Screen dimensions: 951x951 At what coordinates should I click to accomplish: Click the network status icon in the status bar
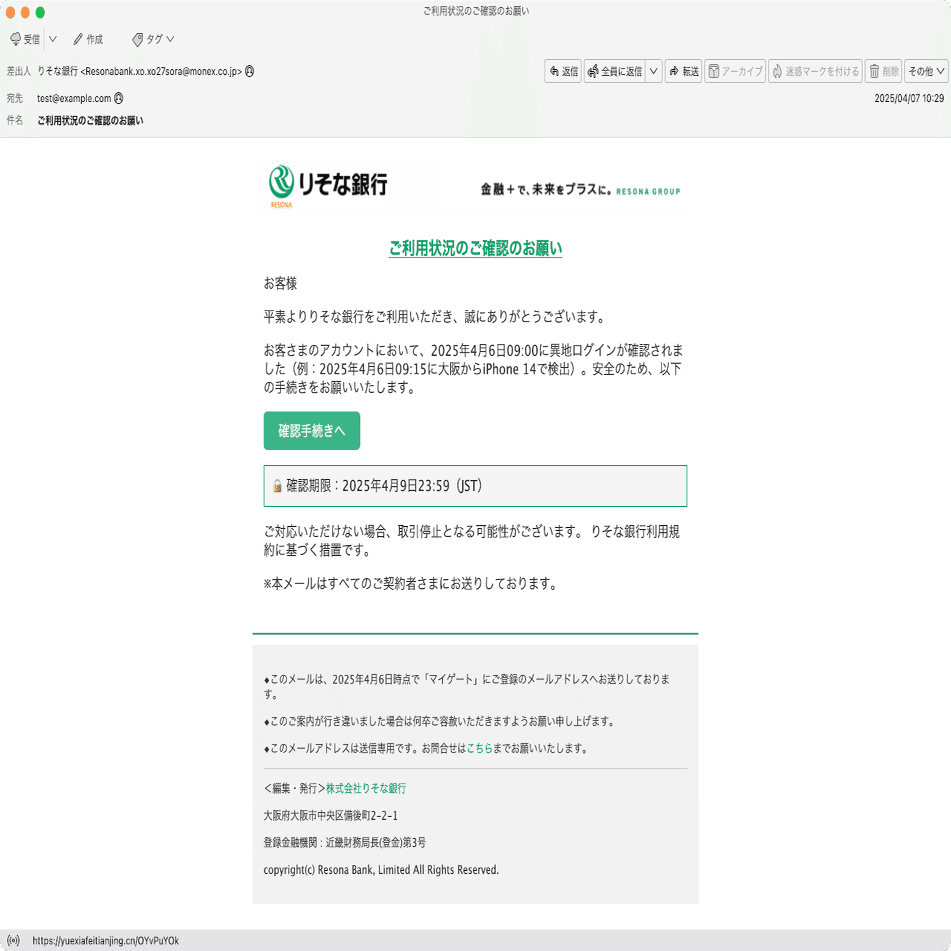coord(13,939)
